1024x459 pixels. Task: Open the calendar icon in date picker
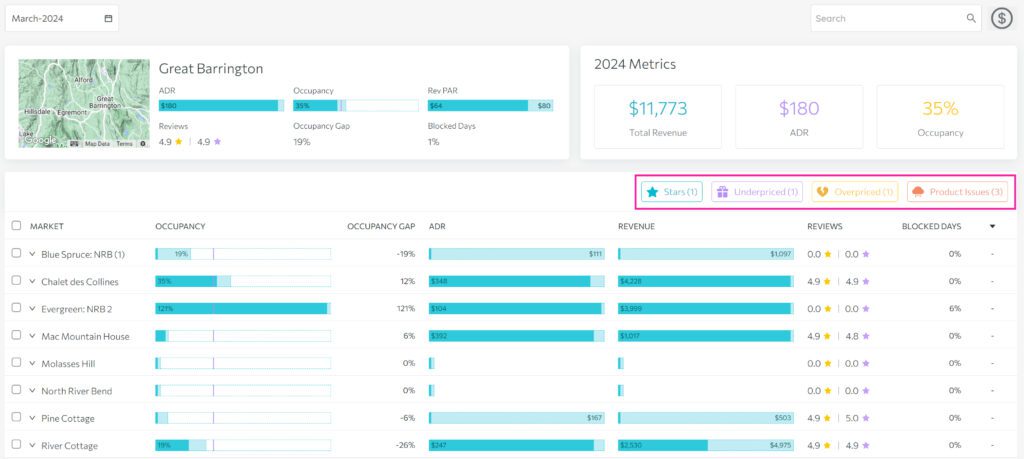coord(108,18)
